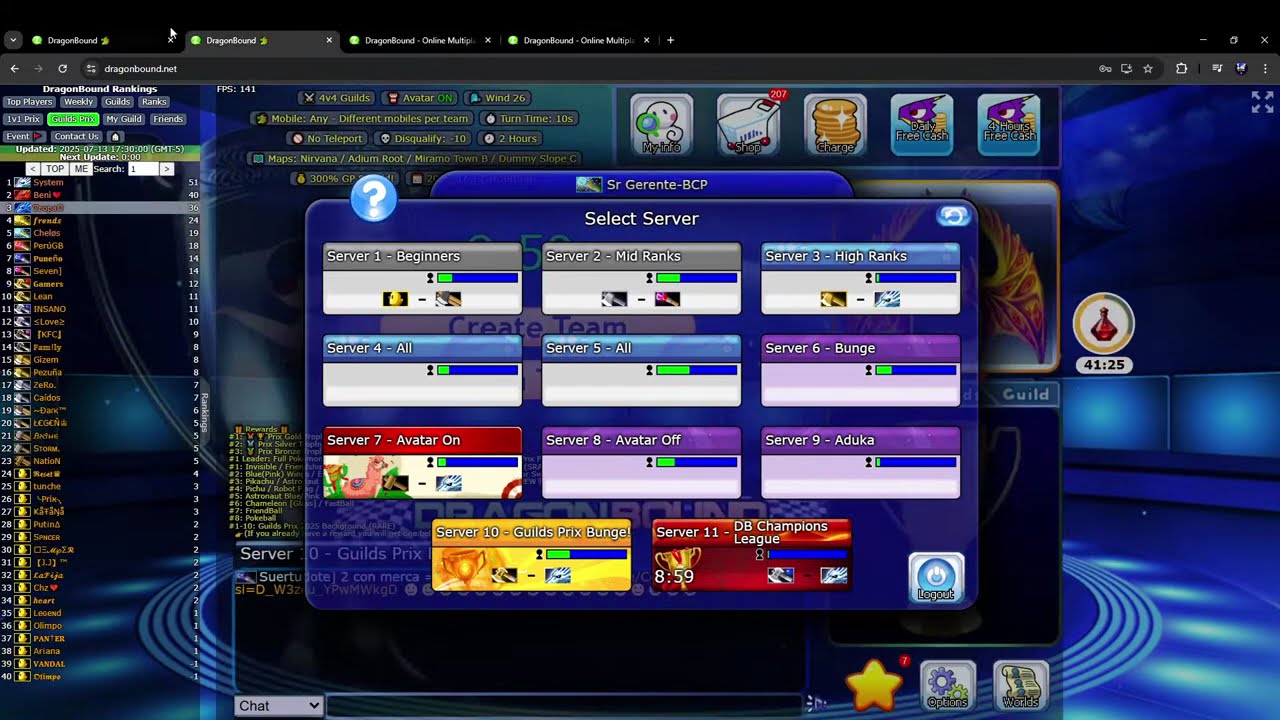Select Server 2 - Mid Ranks
1280x720 pixels.
pyautogui.click(x=641, y=278)
